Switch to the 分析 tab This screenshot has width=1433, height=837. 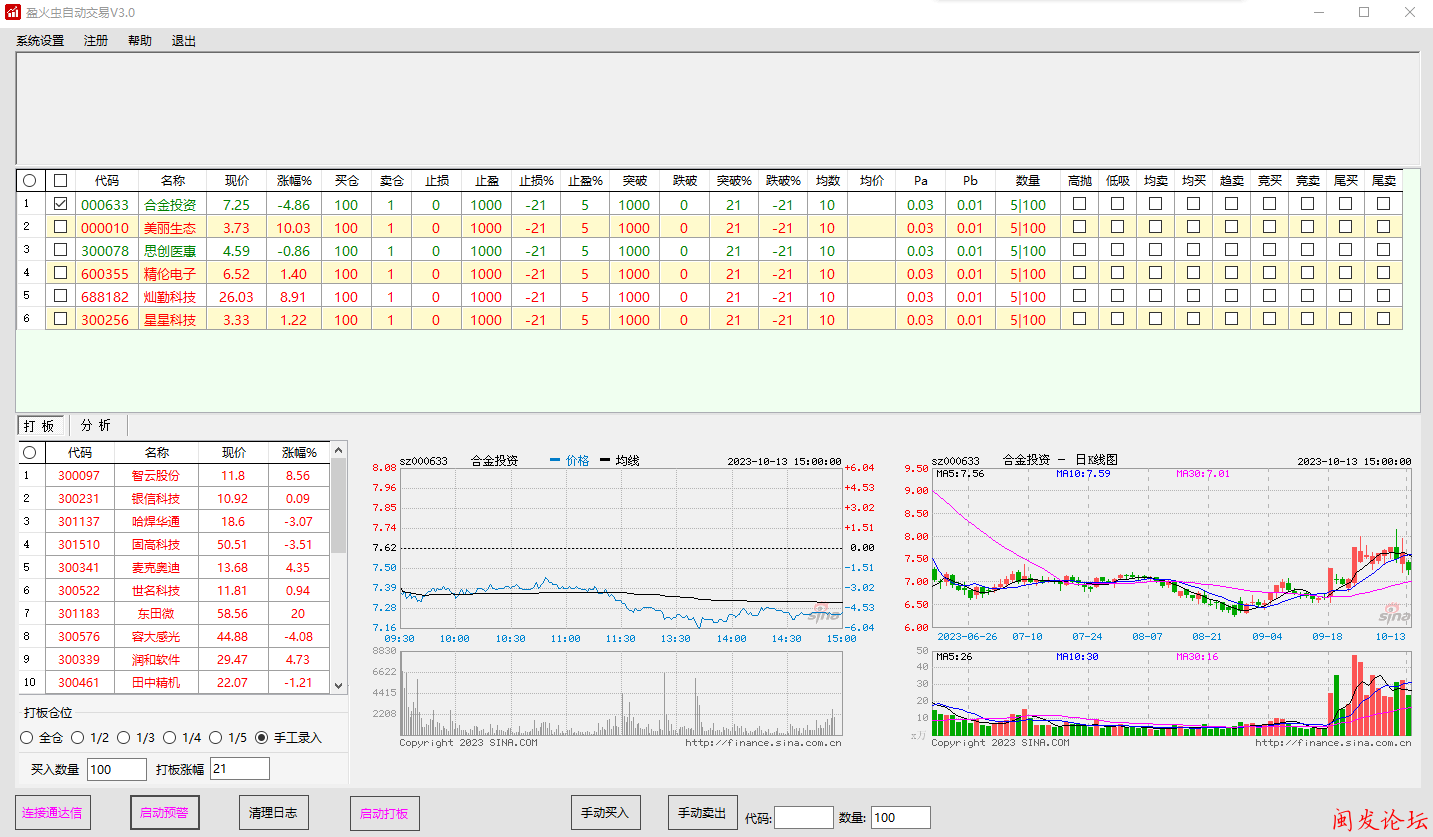click(96, 425)
